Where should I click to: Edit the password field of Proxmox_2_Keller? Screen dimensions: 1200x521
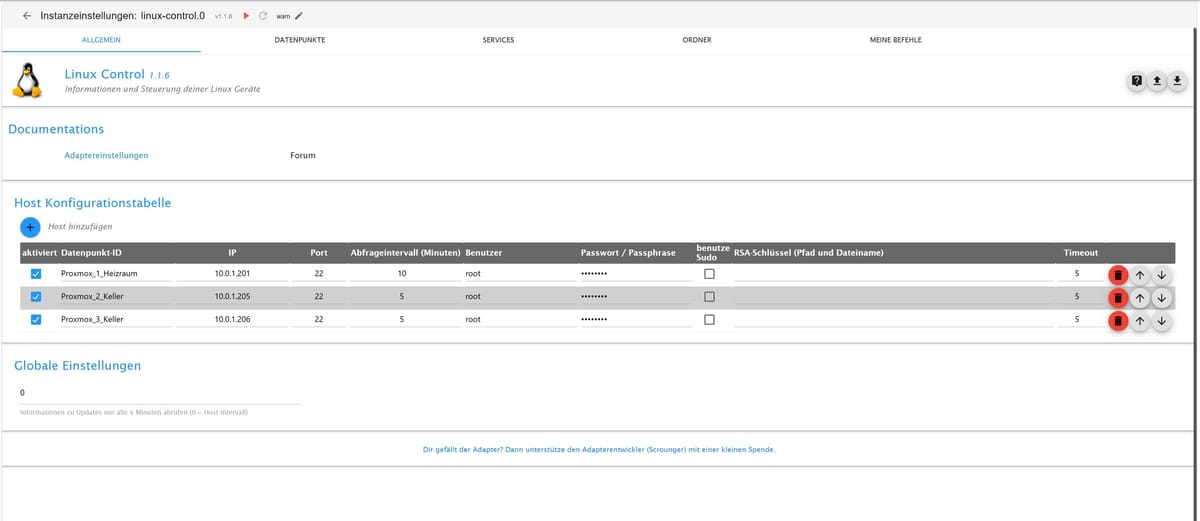pyautogui.click(x=635, y=296)
